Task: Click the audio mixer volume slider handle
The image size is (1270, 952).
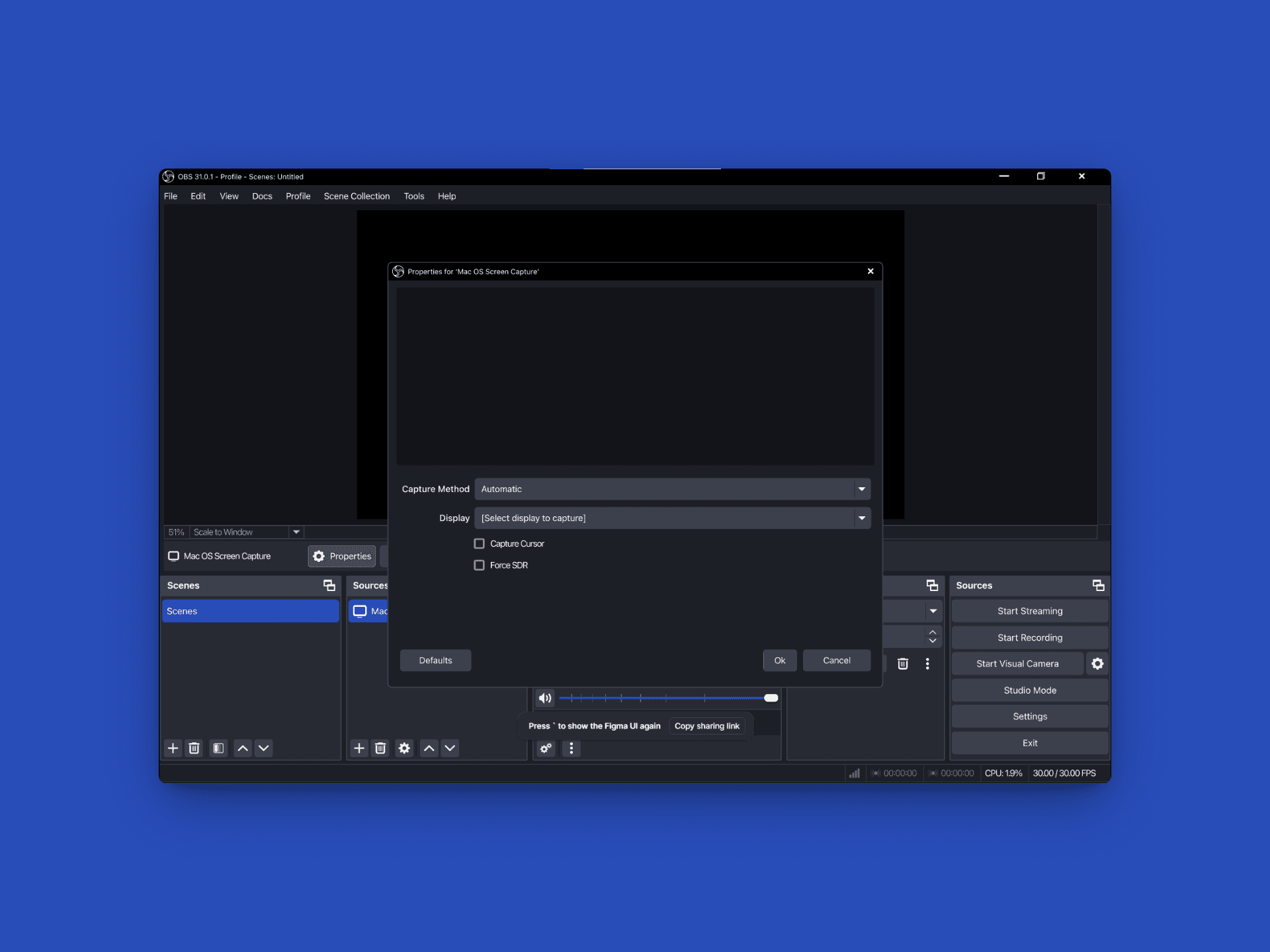Action: [x=771, y=697]
